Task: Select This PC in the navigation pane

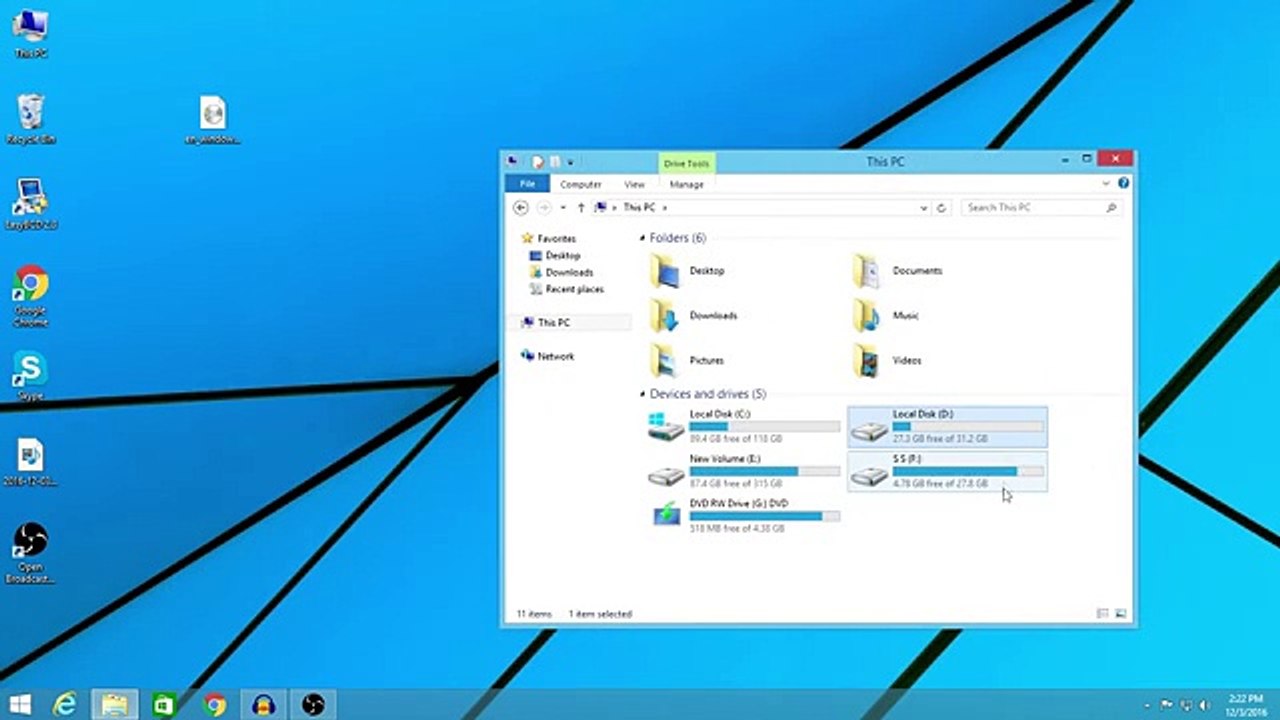Action: (x=553, y=322)
